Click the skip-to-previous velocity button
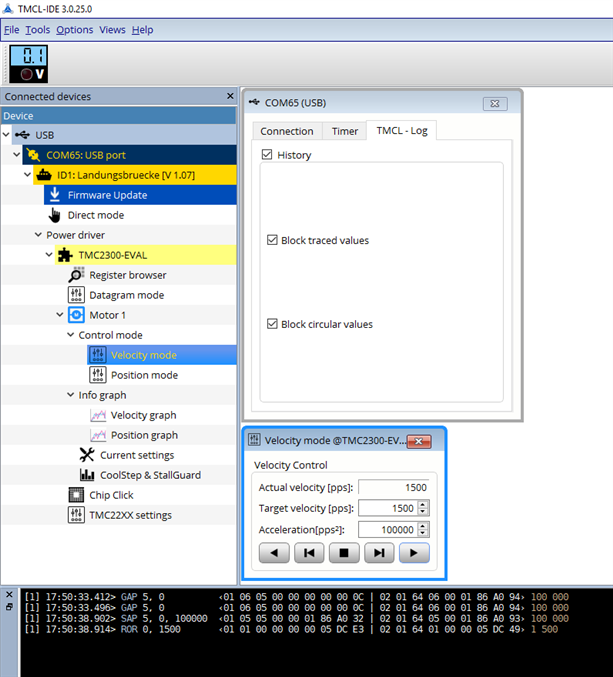 click(309, 553)
